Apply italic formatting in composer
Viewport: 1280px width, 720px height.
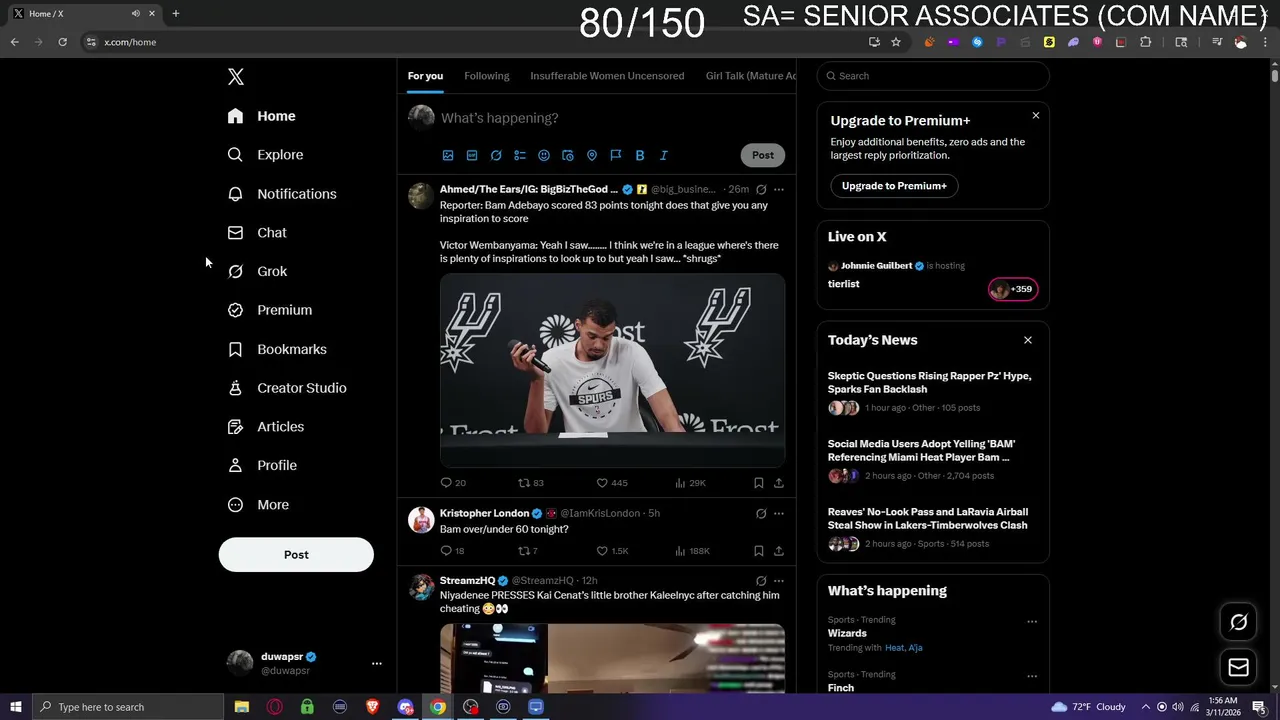tap(664, 155)
